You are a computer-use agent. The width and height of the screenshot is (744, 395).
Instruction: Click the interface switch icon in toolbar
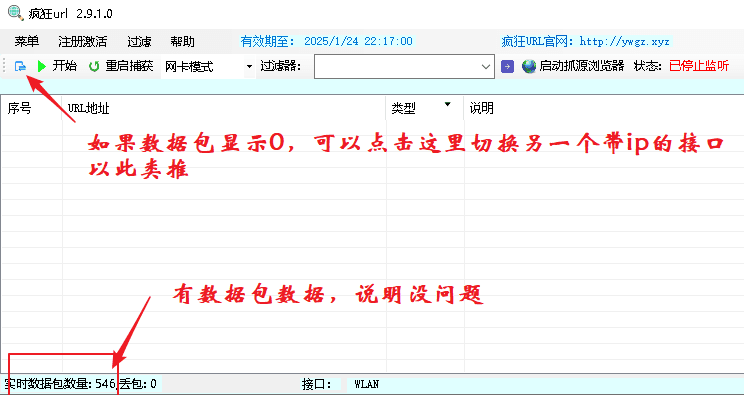click(x=20, y=66)
